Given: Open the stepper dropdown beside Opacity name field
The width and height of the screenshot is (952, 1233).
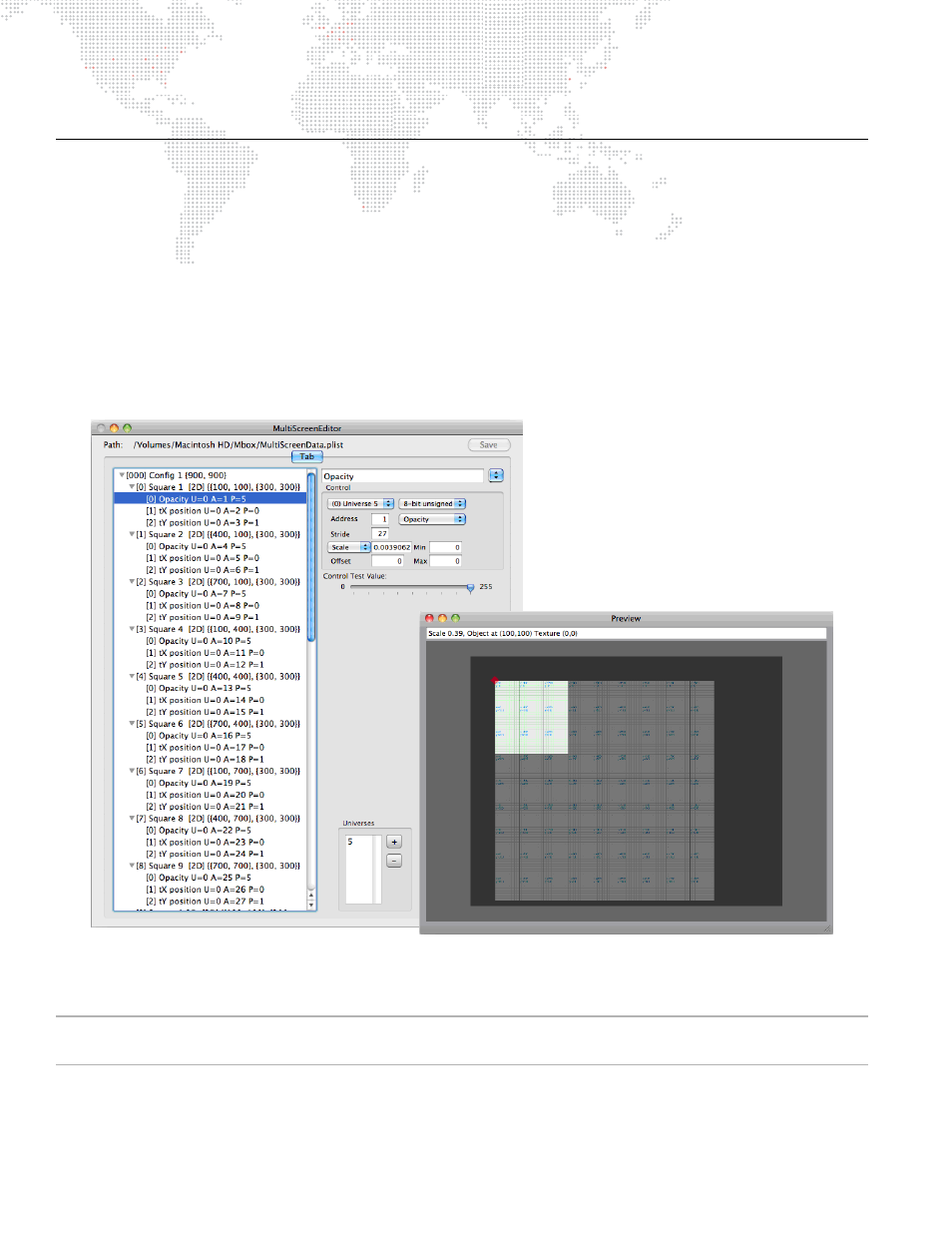Looking at the screenshot, I should (x=496, y=475).
